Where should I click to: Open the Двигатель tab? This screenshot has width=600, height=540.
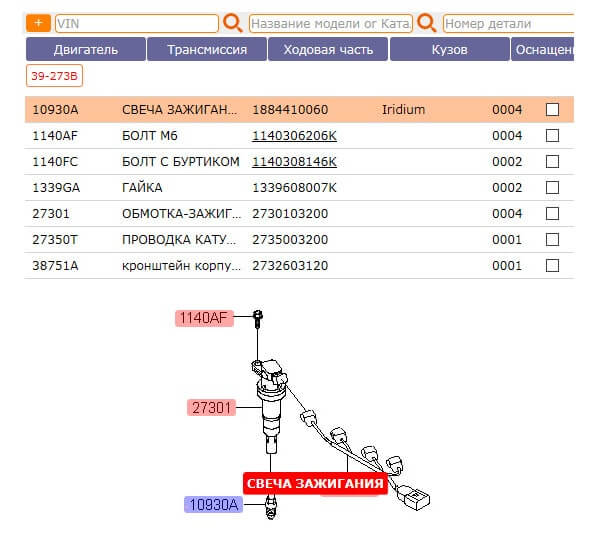[x=85, y=49]
